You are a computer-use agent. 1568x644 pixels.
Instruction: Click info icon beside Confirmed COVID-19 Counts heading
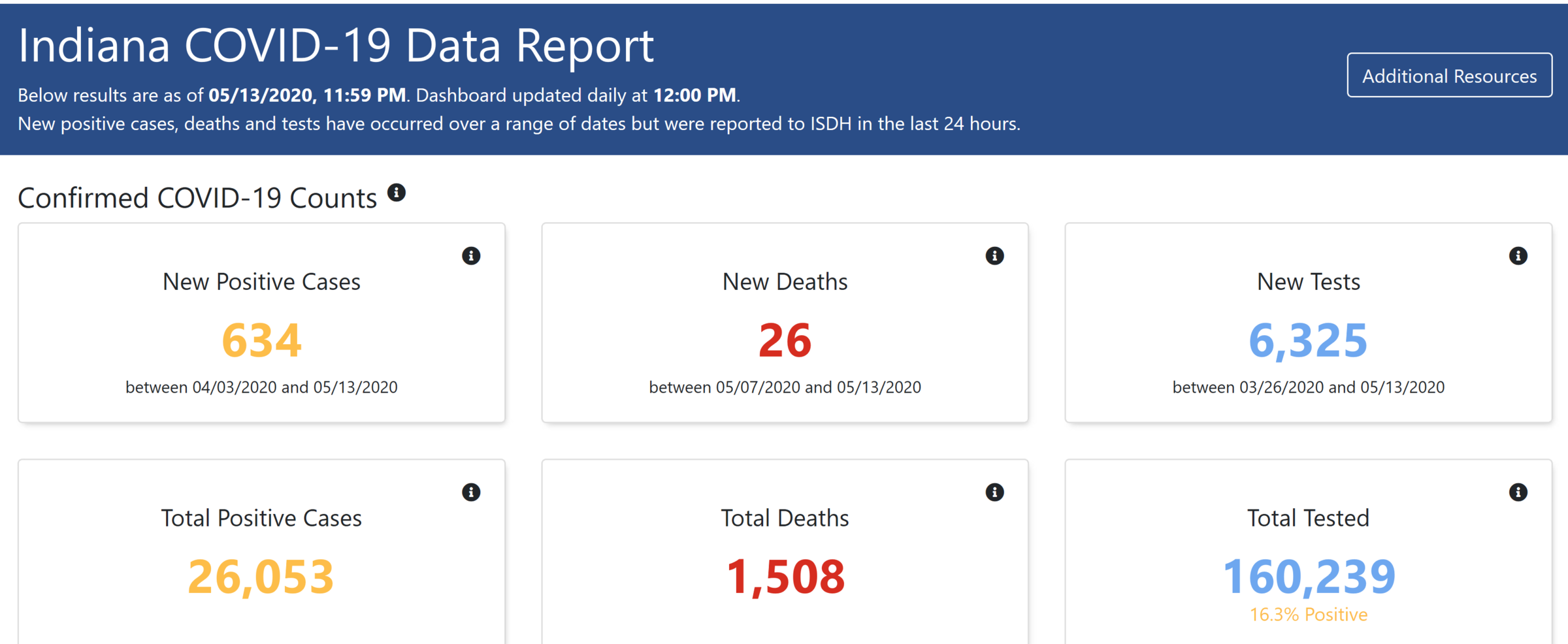(x=396, y=193)
